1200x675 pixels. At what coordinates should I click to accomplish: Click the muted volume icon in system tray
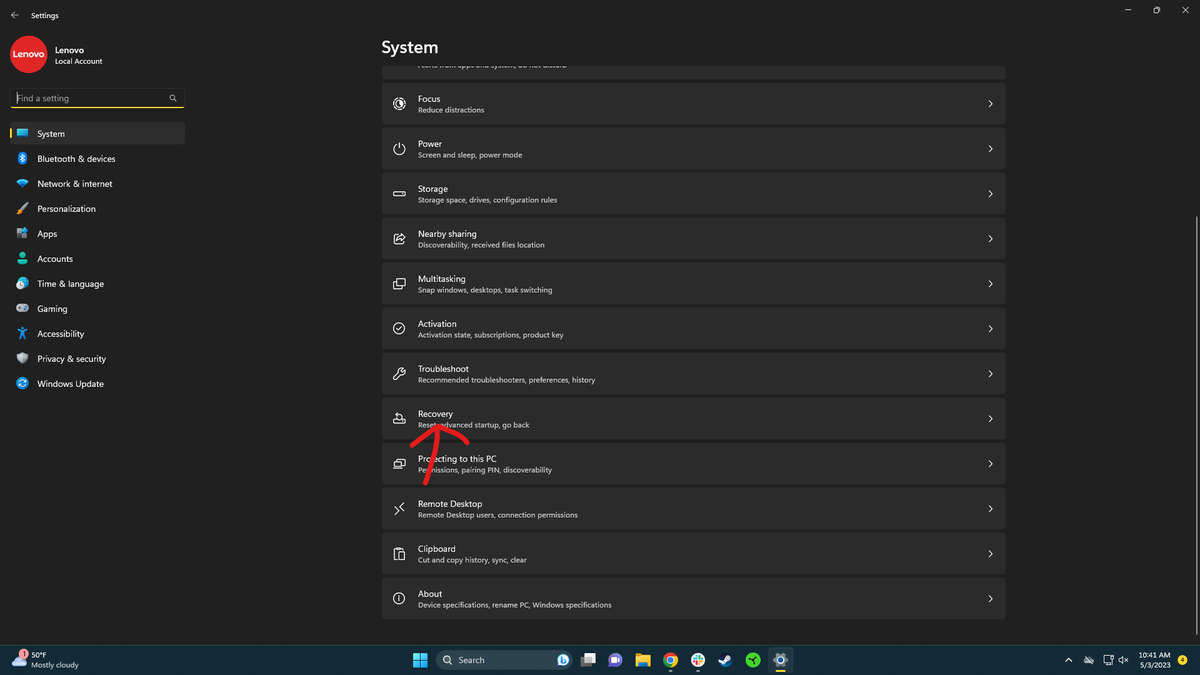[x=1123, y=660]
